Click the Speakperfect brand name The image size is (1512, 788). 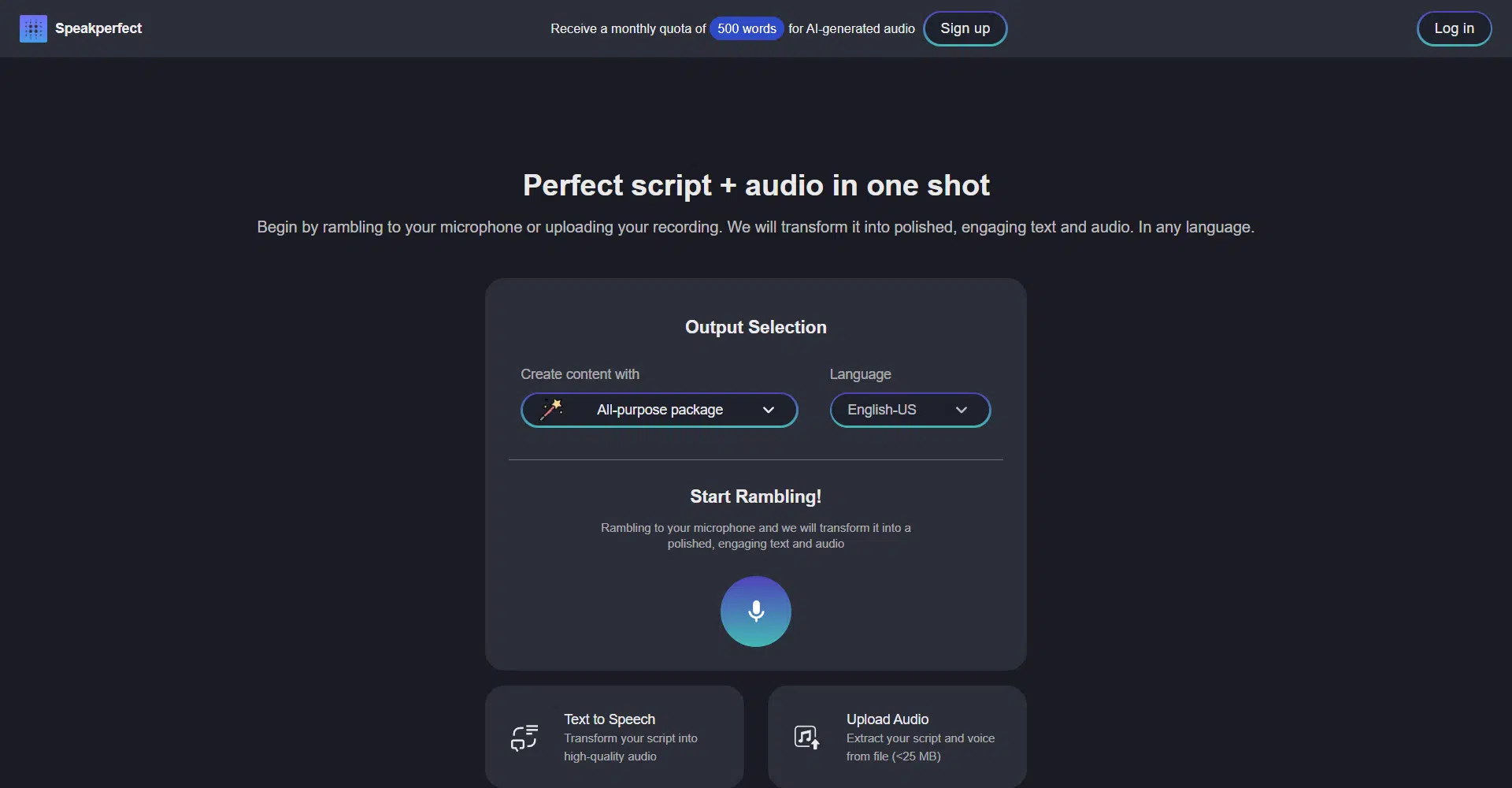[x=98, y=28]
